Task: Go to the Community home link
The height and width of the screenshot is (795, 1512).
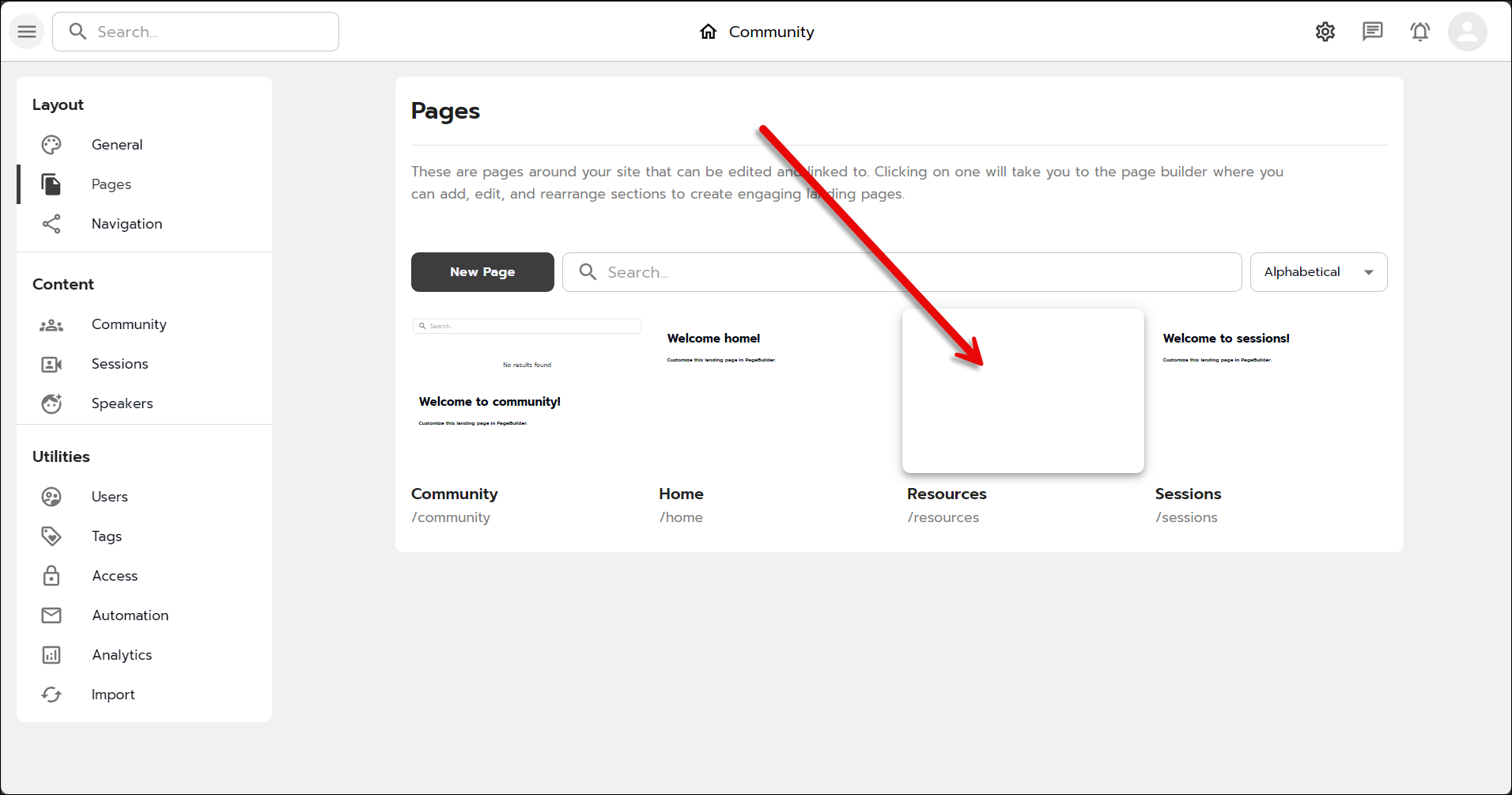Action: click(757, 32)
